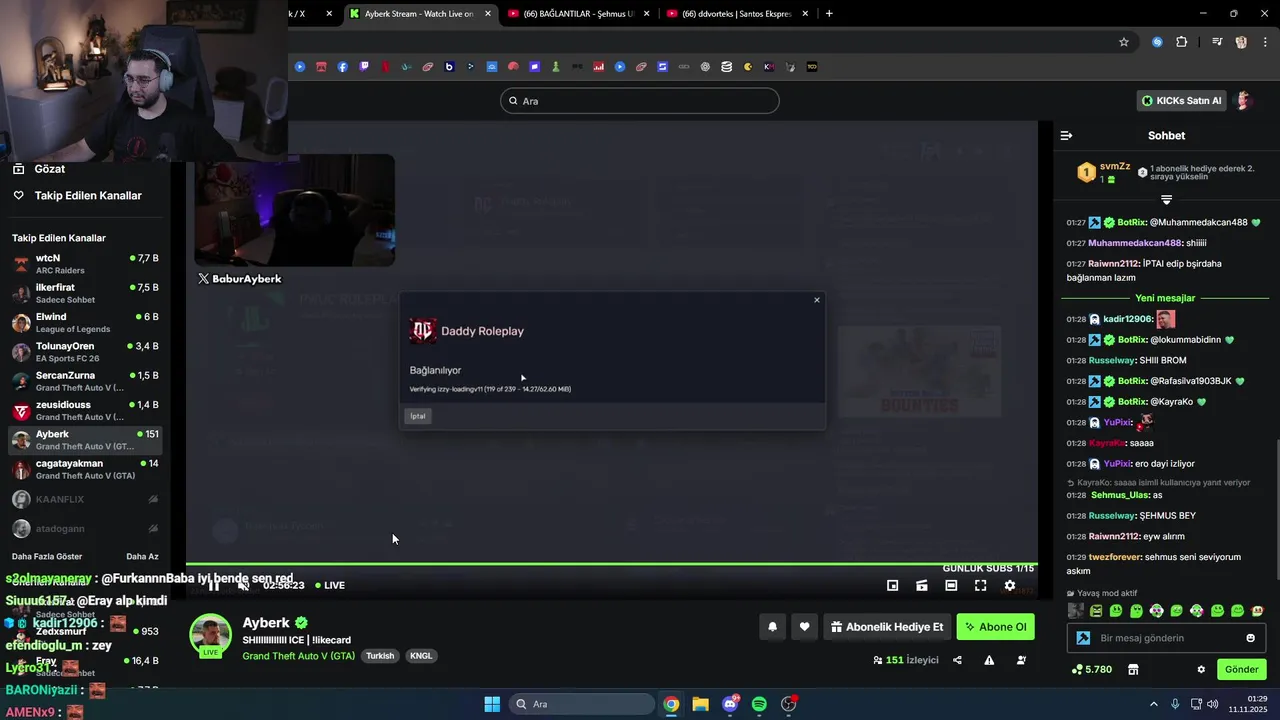Open the clip creation icon
Image resolution: width=1280 pixels, height=720 pixels.
pyautogui.click(x=922, y=585)
